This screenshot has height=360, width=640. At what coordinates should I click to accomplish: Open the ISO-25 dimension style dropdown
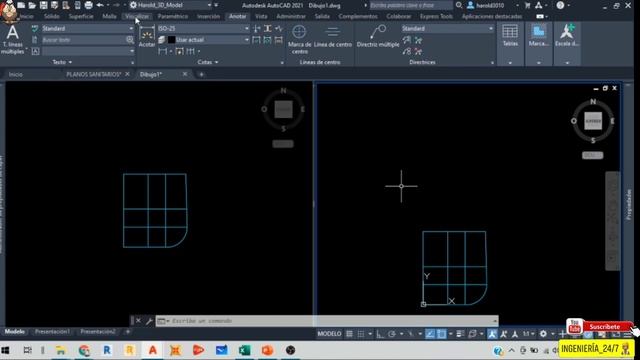point(203,29)
